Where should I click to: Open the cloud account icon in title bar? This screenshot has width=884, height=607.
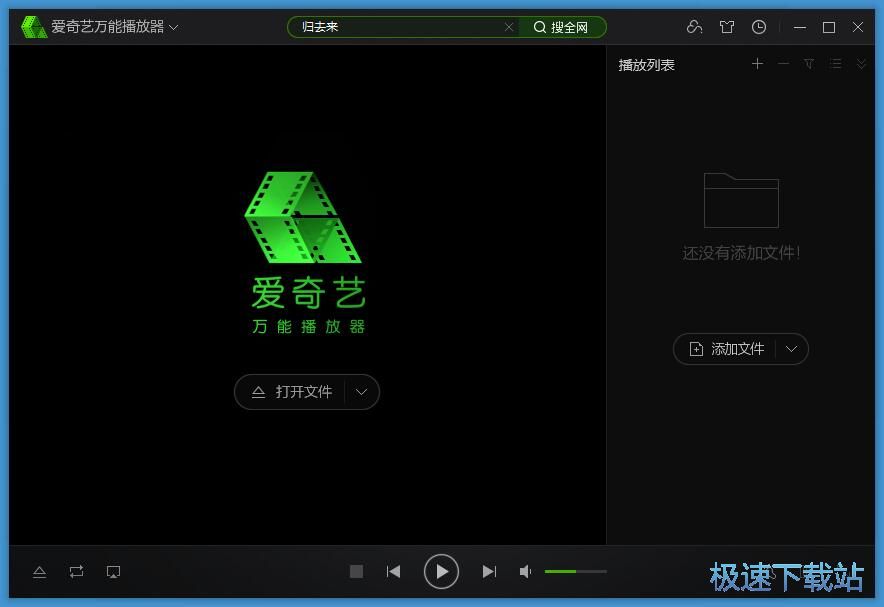coord(694,26)
